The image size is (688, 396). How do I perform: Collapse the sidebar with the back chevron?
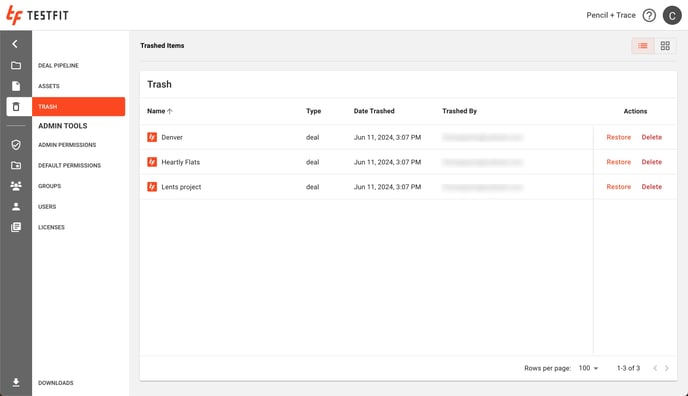pyautogui.click(x=15, y=44)
